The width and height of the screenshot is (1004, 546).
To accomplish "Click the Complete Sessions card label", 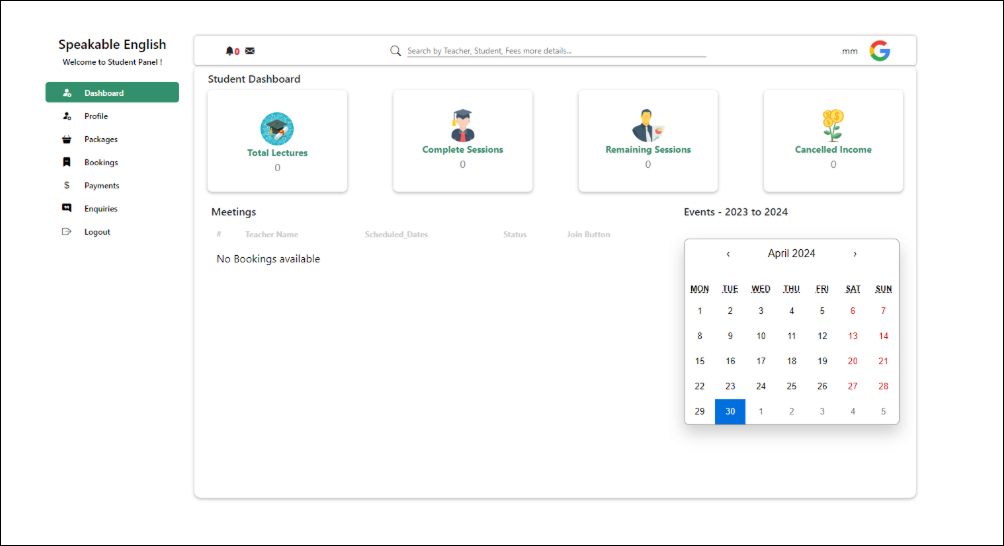I will click(x=462, y=150).
